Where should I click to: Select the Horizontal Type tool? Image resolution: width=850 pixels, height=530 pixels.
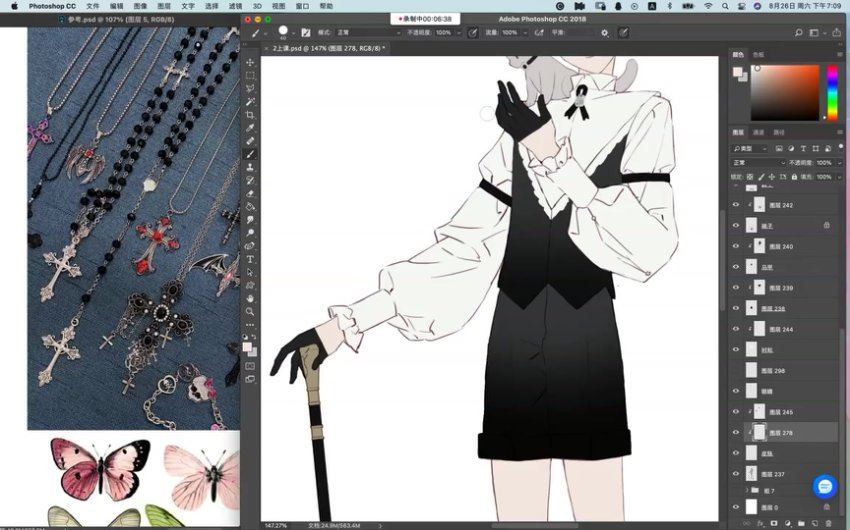point(250,259)
